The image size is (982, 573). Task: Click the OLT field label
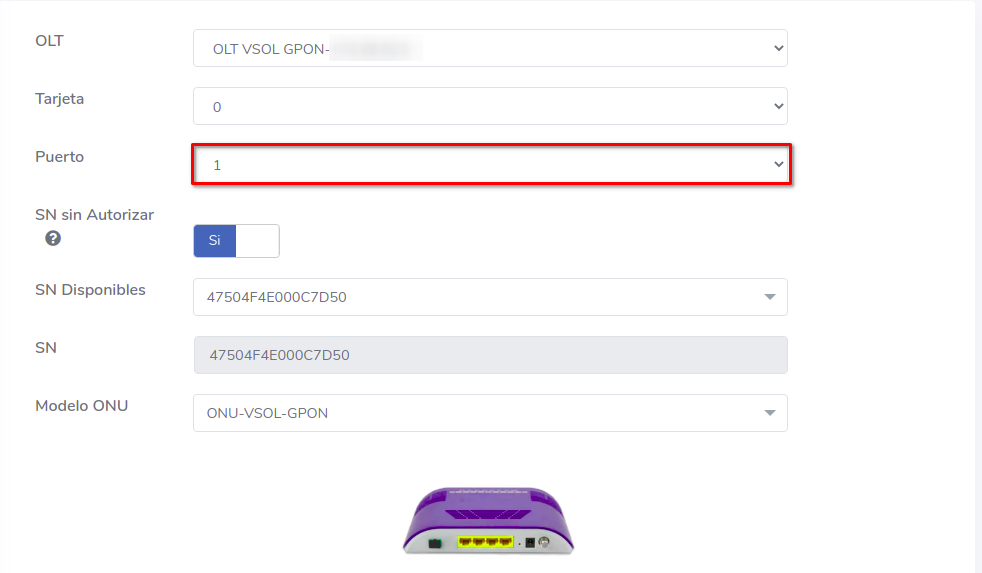49,41
